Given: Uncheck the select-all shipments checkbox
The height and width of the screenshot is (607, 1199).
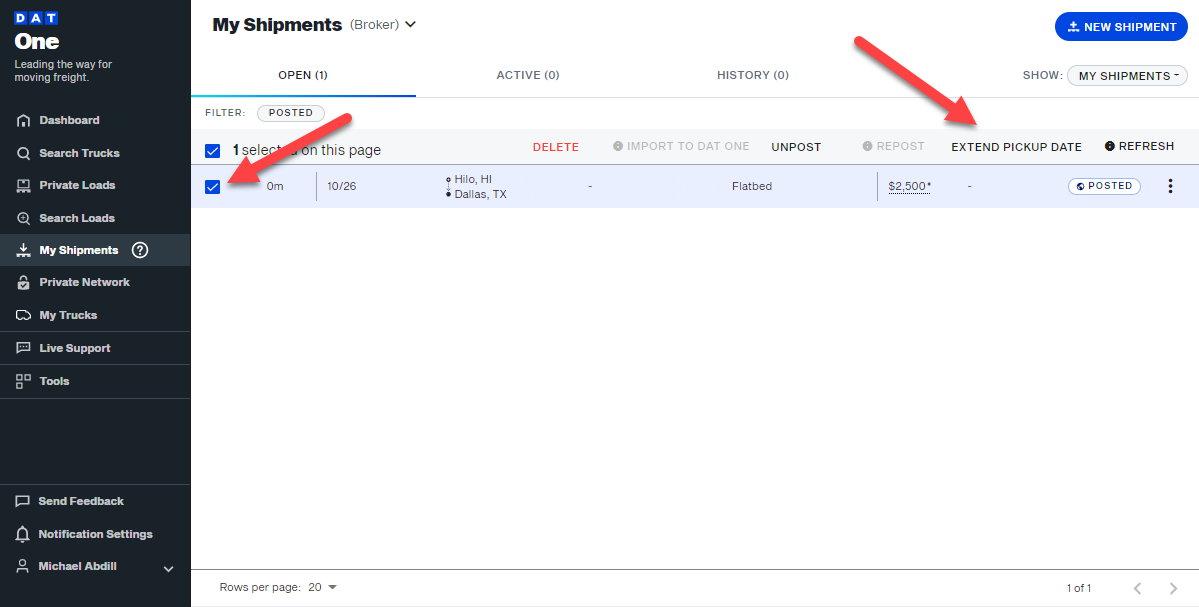Looking at the screenshot, I should tap(212, 151).
